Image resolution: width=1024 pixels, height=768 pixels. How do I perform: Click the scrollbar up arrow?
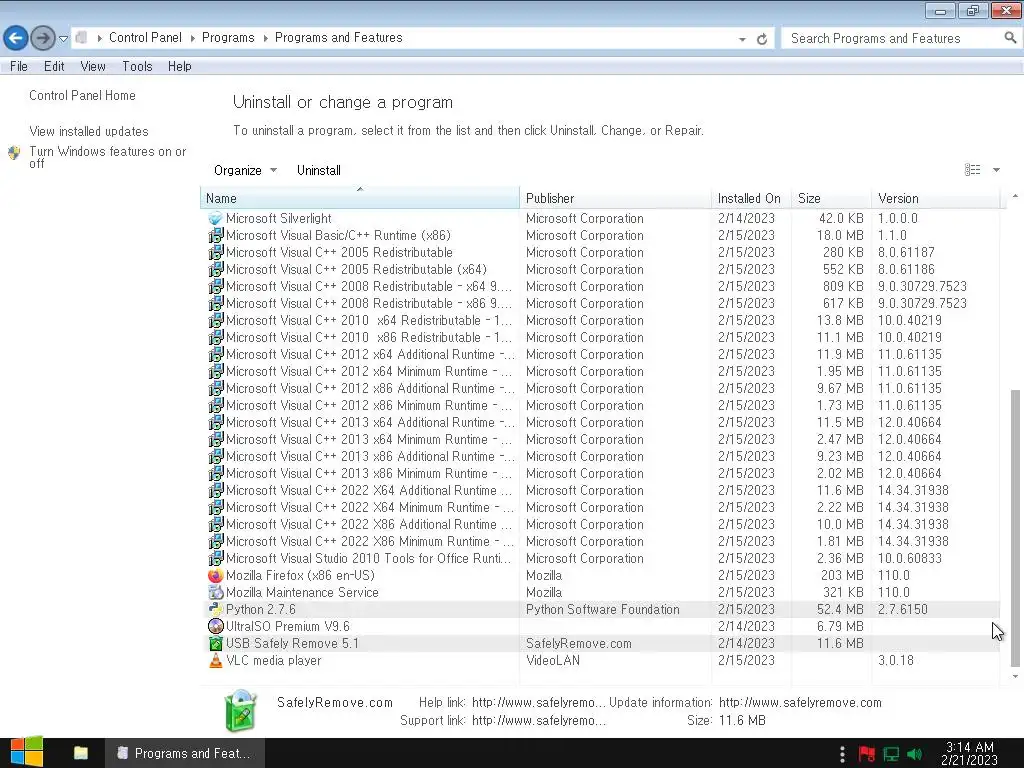click(x=1014, y=196)
